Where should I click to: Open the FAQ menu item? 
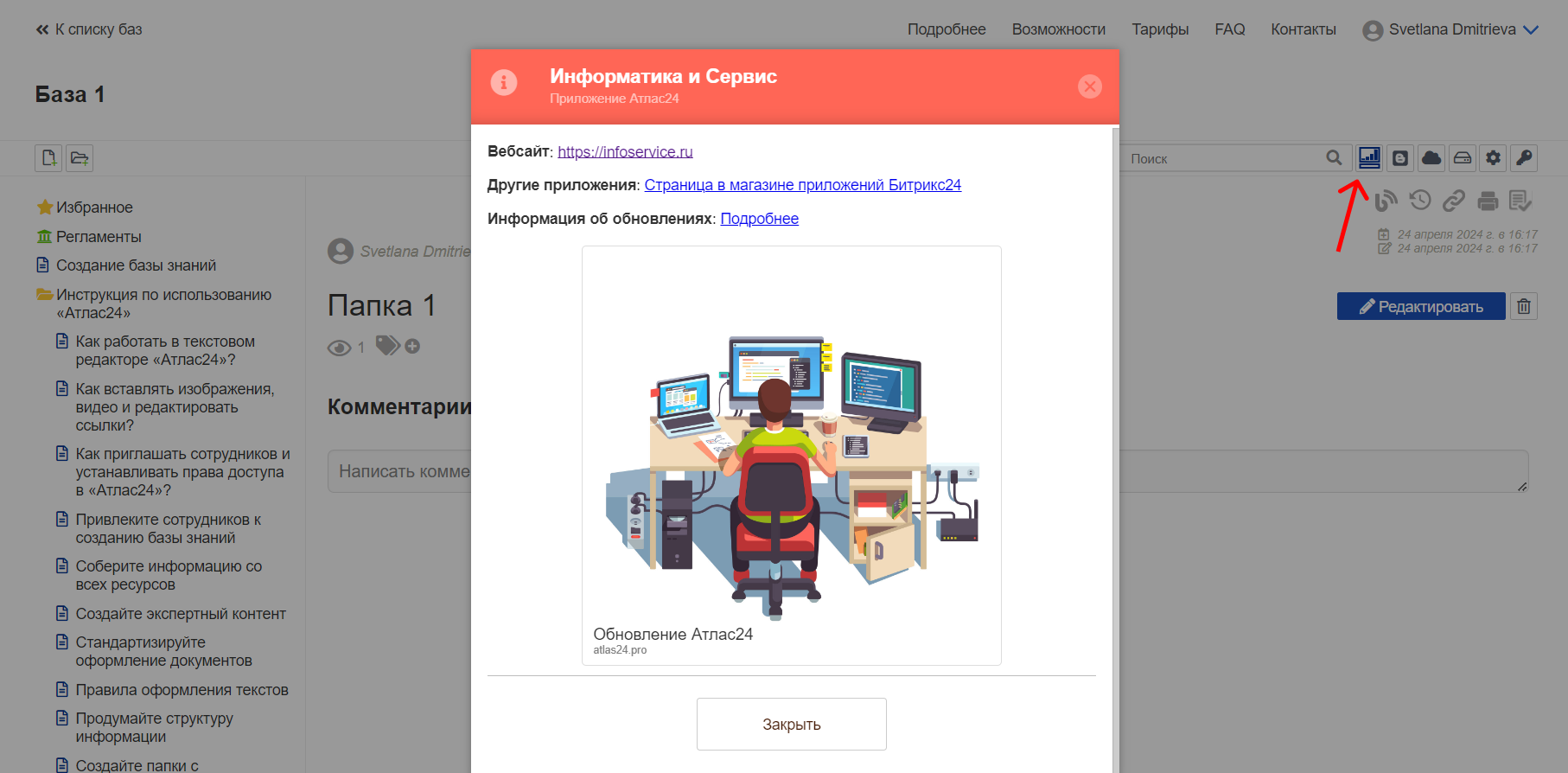pyautogui.click(x=1230, y=29)
